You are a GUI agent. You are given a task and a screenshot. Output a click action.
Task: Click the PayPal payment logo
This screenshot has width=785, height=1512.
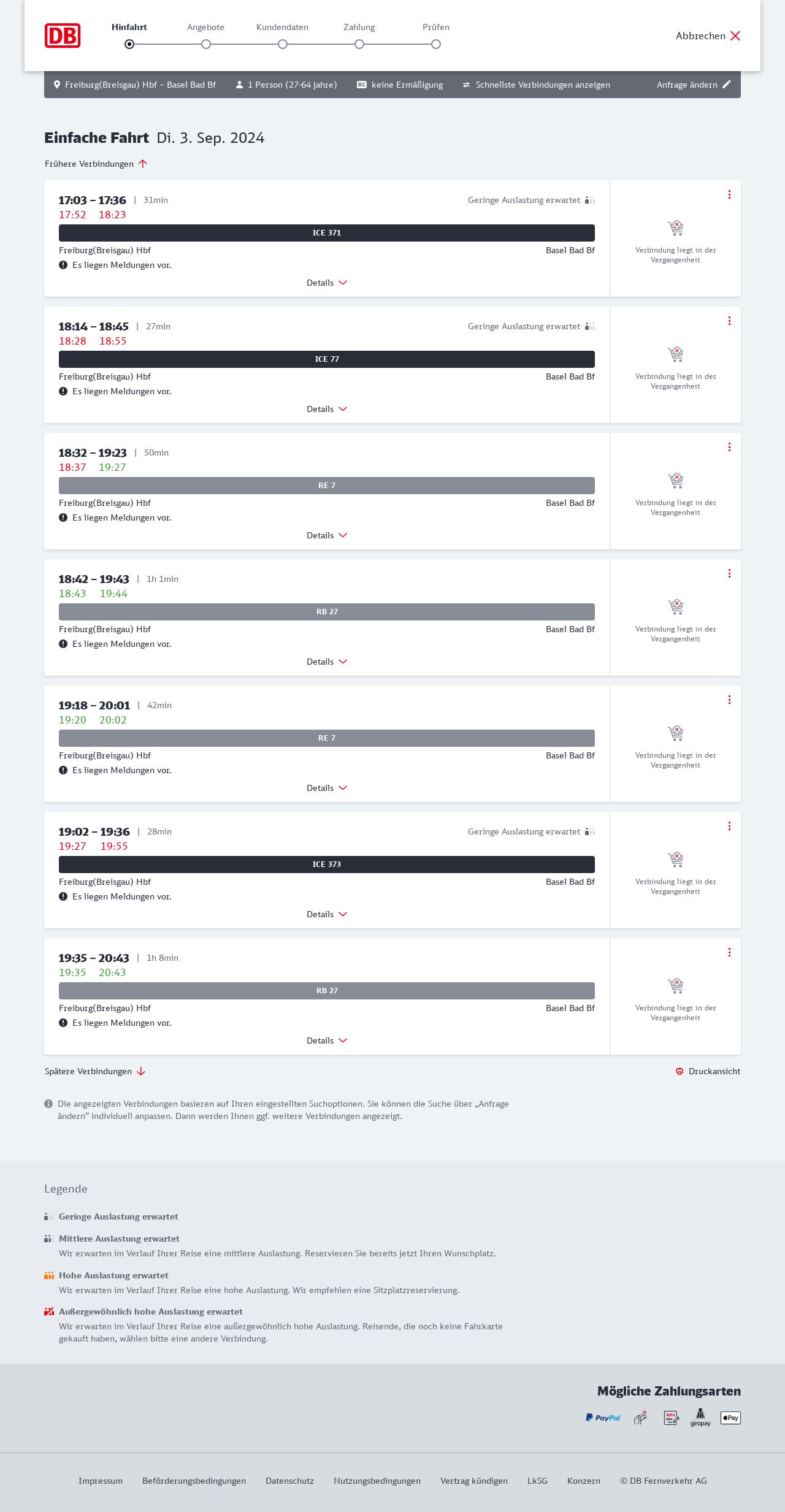pyautogui.click(x=603, y=1418)
